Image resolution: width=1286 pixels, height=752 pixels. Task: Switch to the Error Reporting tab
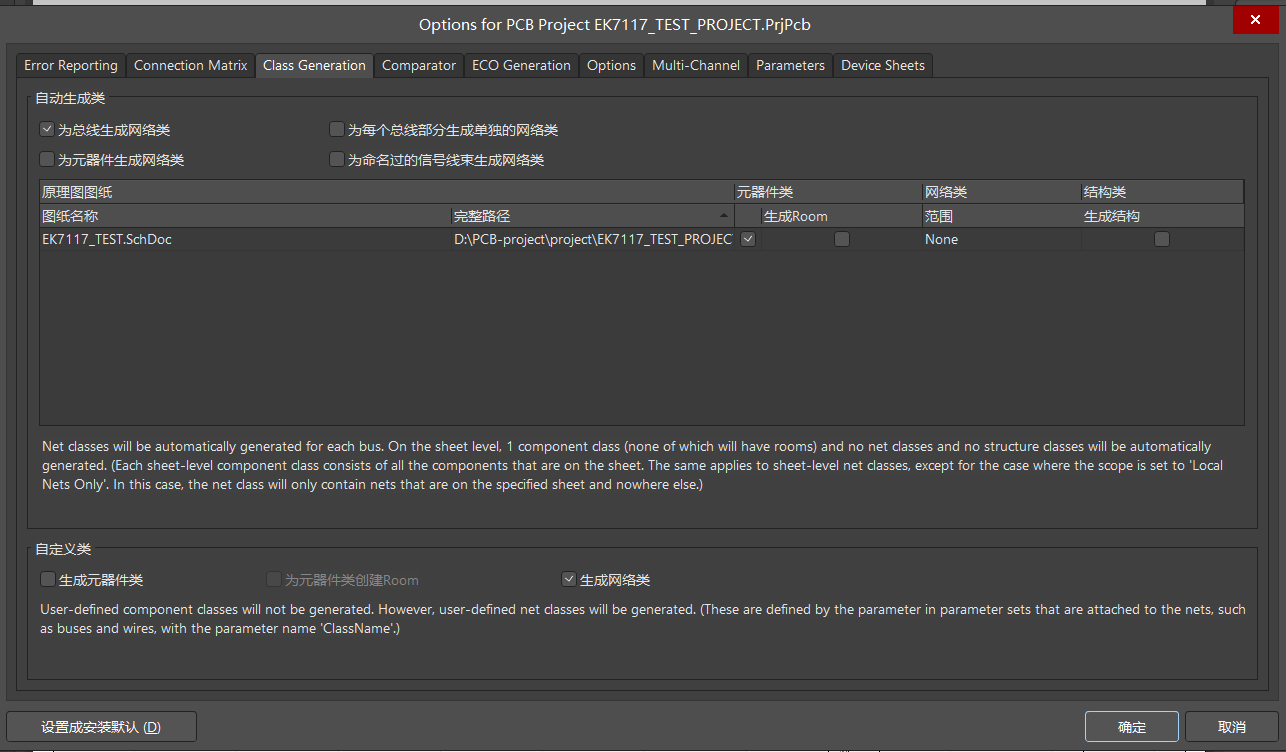click(71, 65)
